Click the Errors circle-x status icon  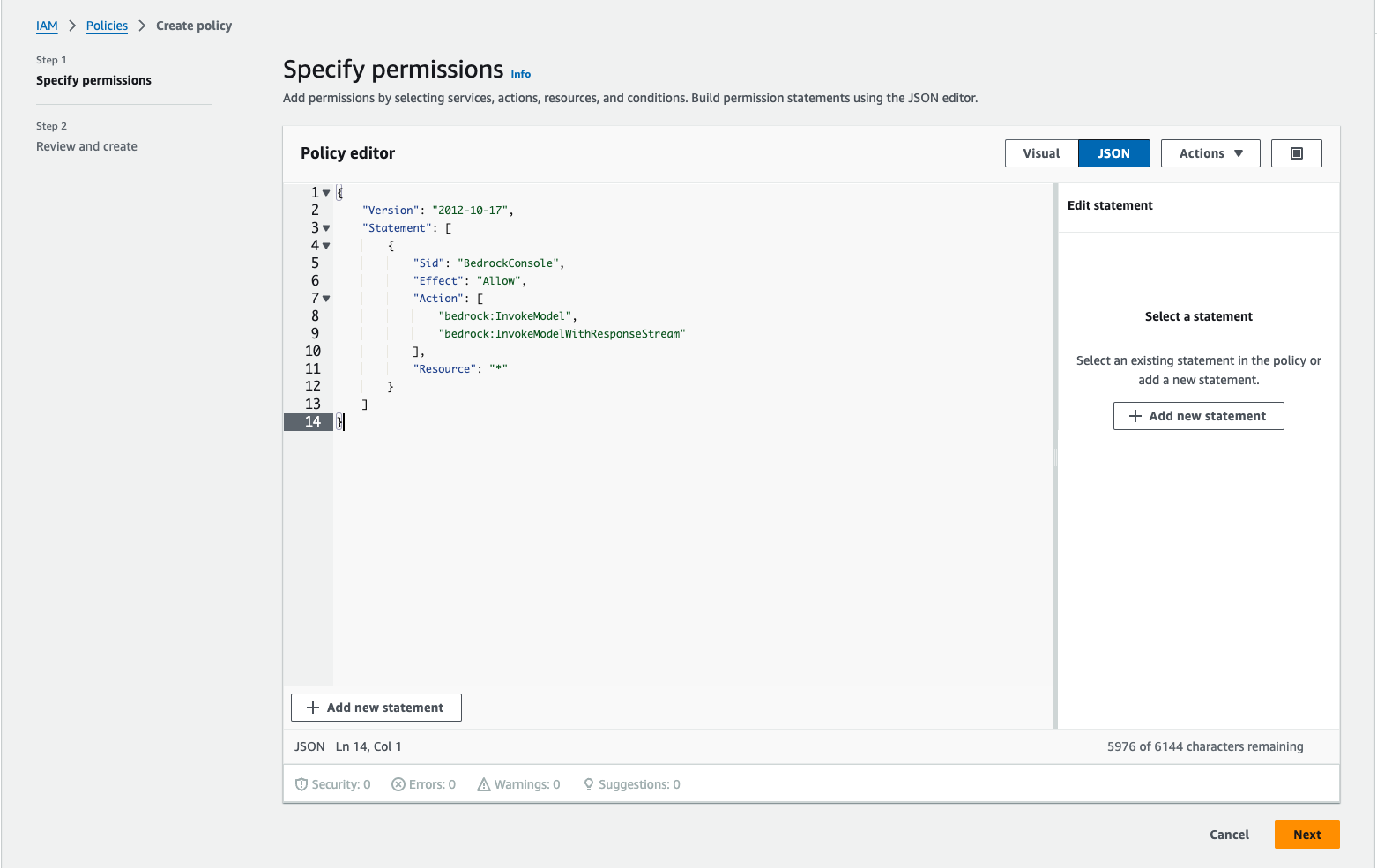(398, 784)
